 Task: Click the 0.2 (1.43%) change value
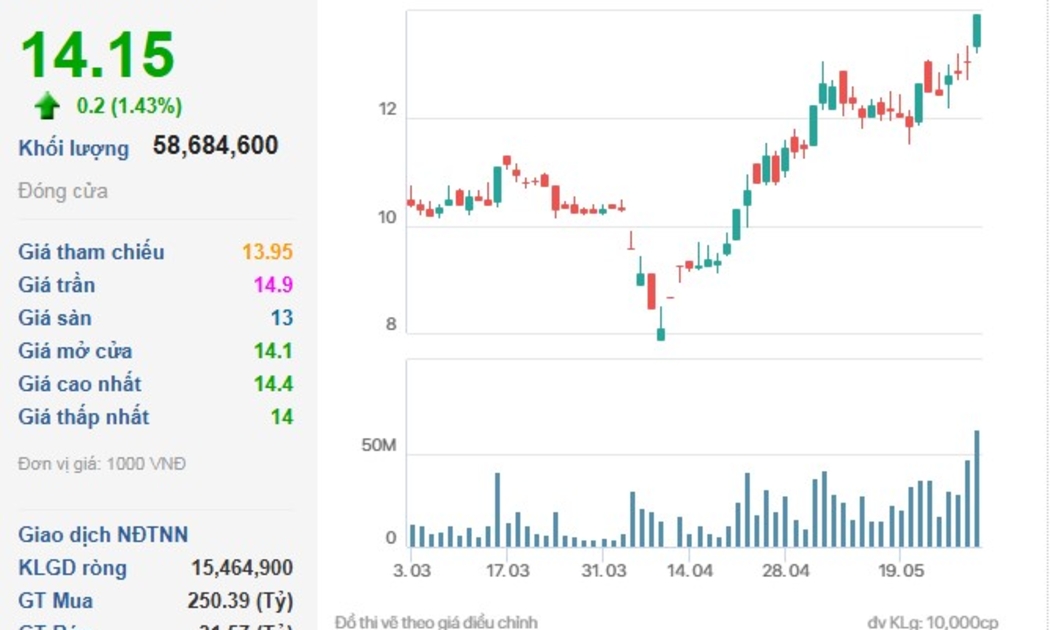click(x=129, y=106)
